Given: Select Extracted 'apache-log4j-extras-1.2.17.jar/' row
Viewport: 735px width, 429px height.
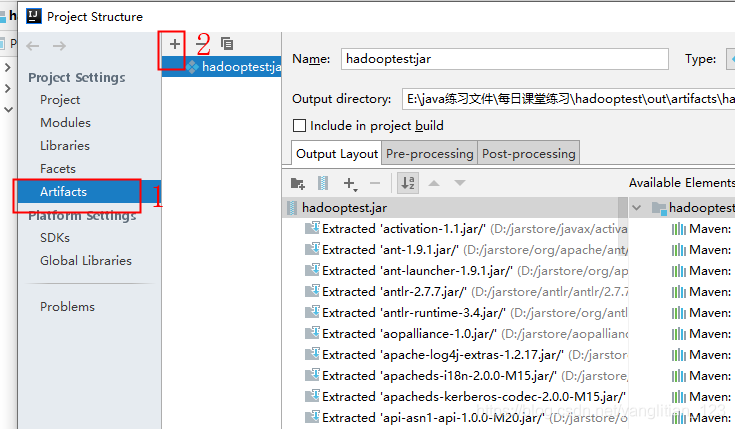Looking at the screenshot, I should pyautogui.click(x=455, y=355).
